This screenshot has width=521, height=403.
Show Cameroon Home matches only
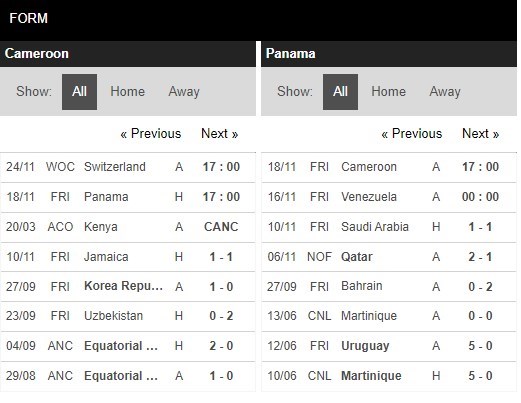[x=128, y=92]
